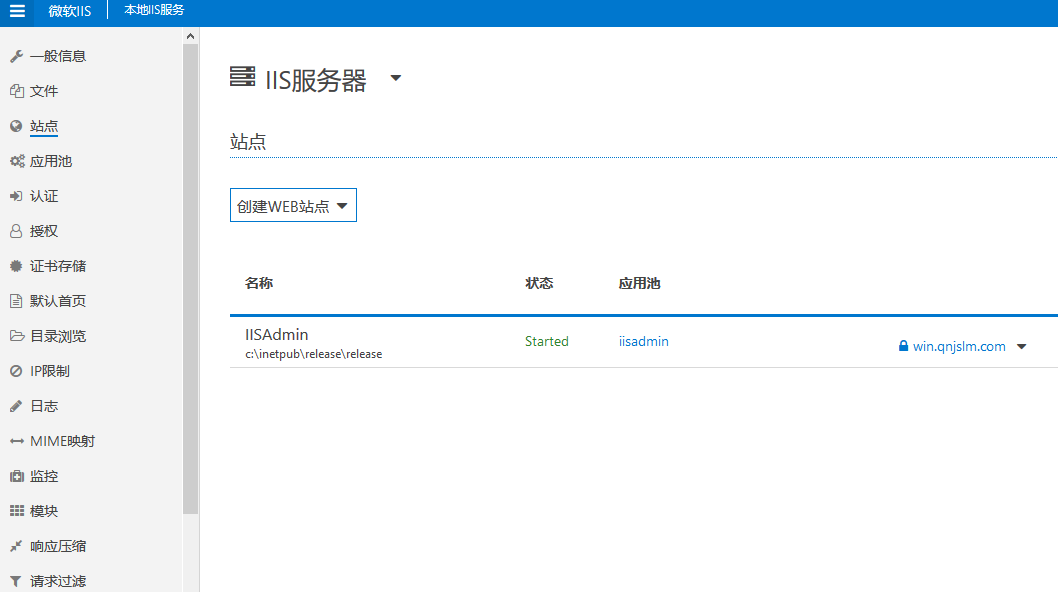Viewport: 1058px width, 592px height.
Task: Click the gears icon beside 应用池
Action: pyautogui.click(x=17, y=161)
